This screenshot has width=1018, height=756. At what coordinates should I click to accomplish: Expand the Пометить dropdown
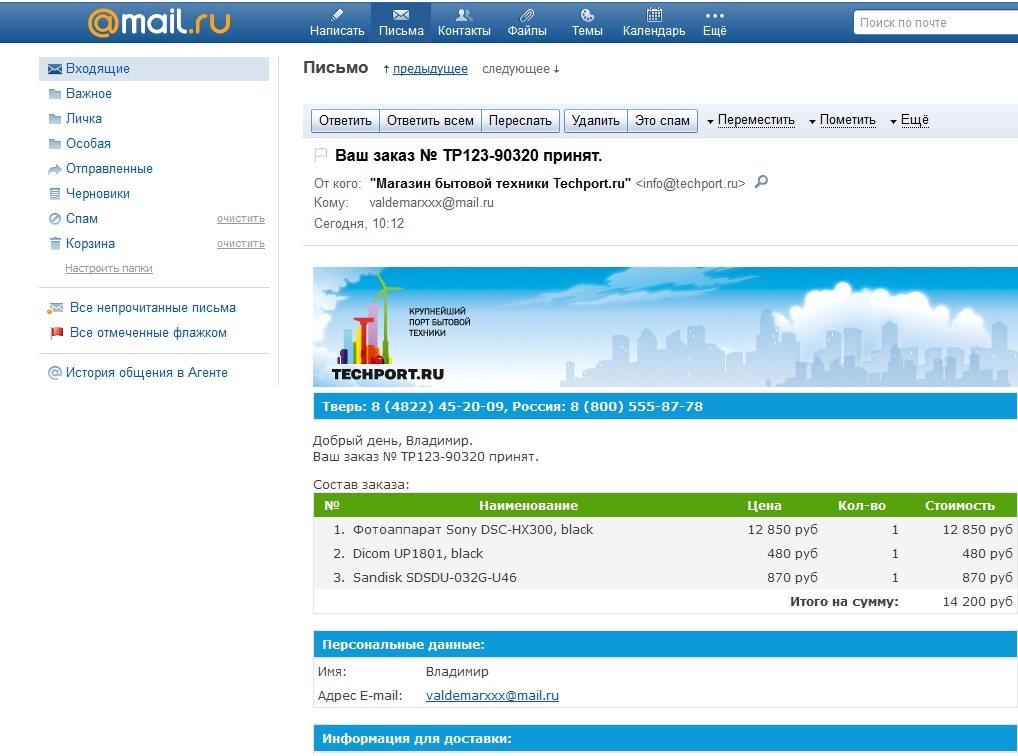click(843, 120)
